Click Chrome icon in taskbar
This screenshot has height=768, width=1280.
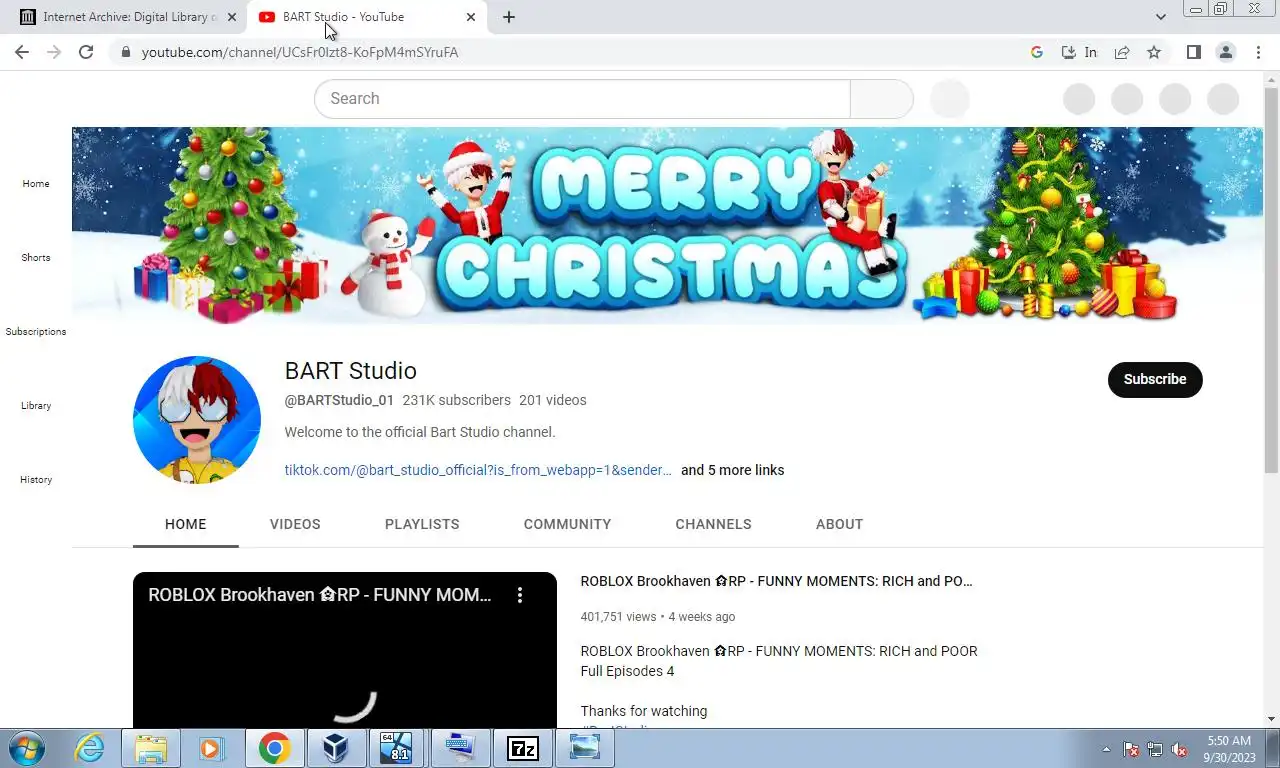coord(274,748)
